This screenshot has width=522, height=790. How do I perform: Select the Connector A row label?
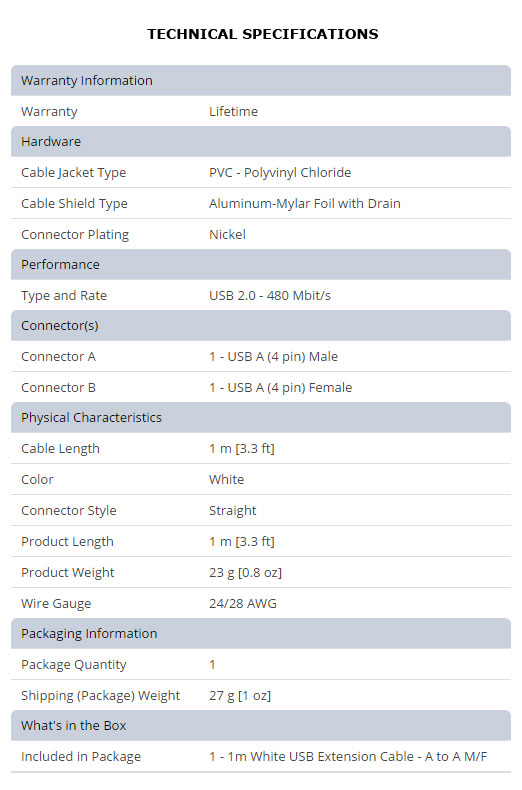[58, 357]
